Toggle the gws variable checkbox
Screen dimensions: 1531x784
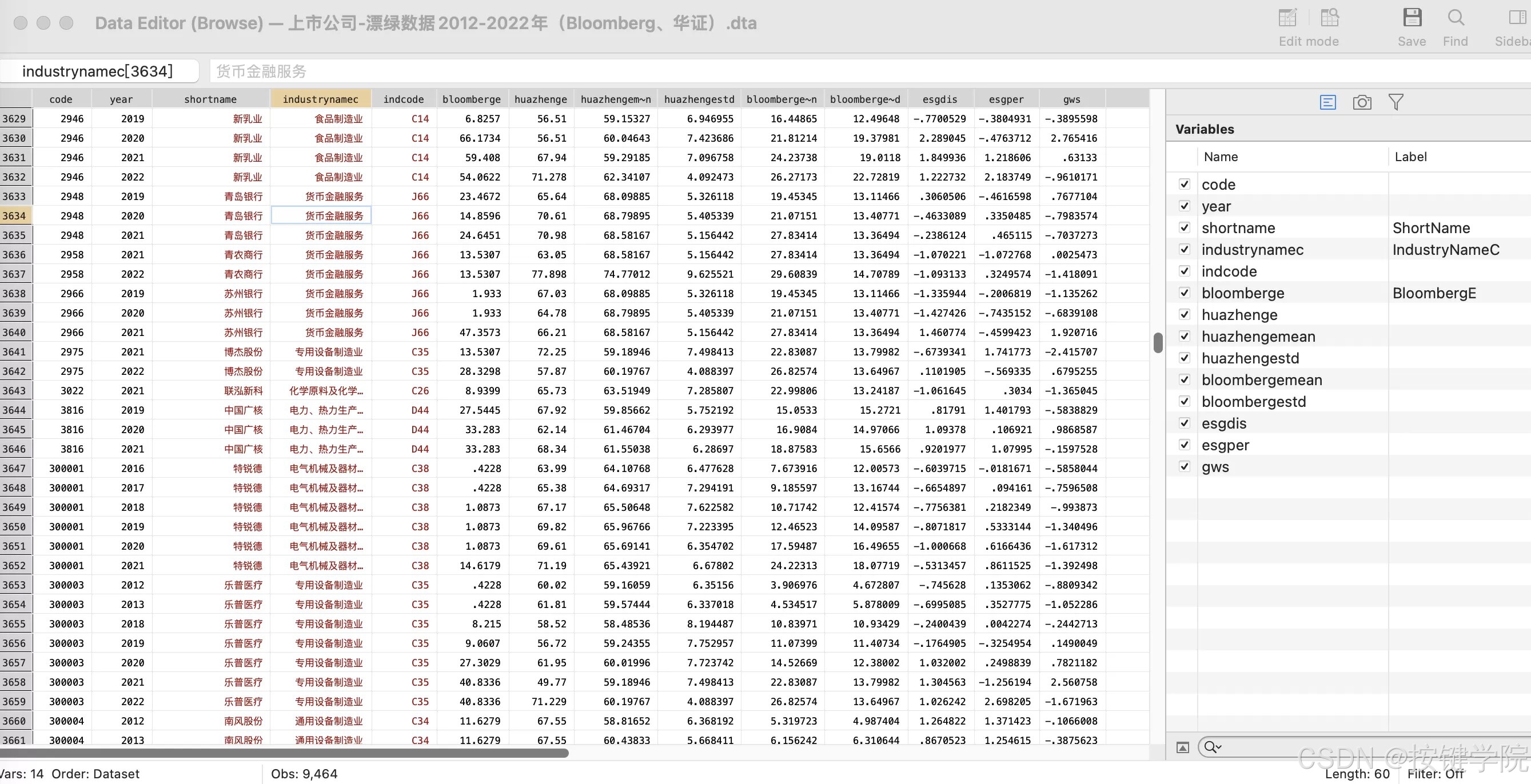click(x=1184, y=466)
